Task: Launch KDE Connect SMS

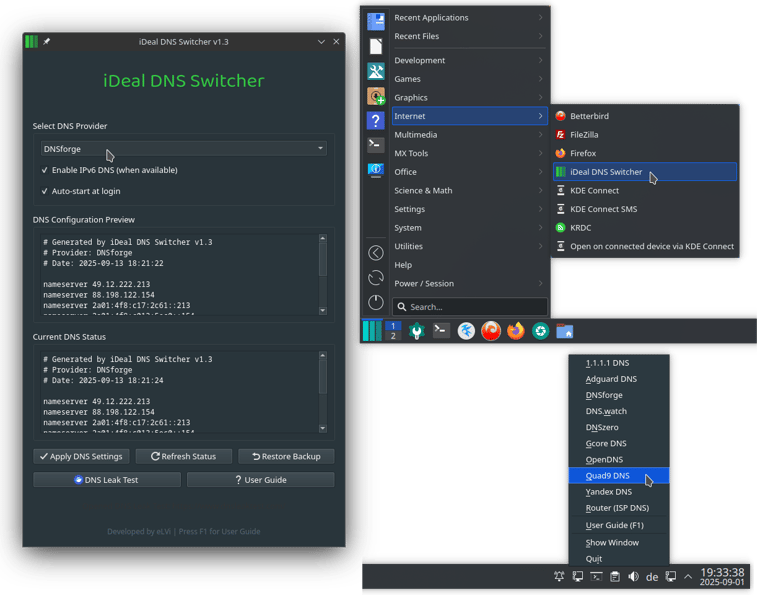Action: coord(645,209)
